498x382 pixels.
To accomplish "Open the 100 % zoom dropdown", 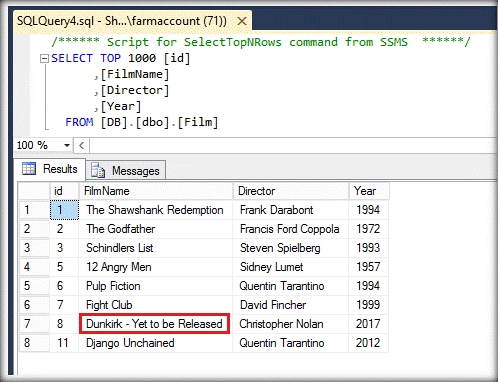I will [67, 145].
